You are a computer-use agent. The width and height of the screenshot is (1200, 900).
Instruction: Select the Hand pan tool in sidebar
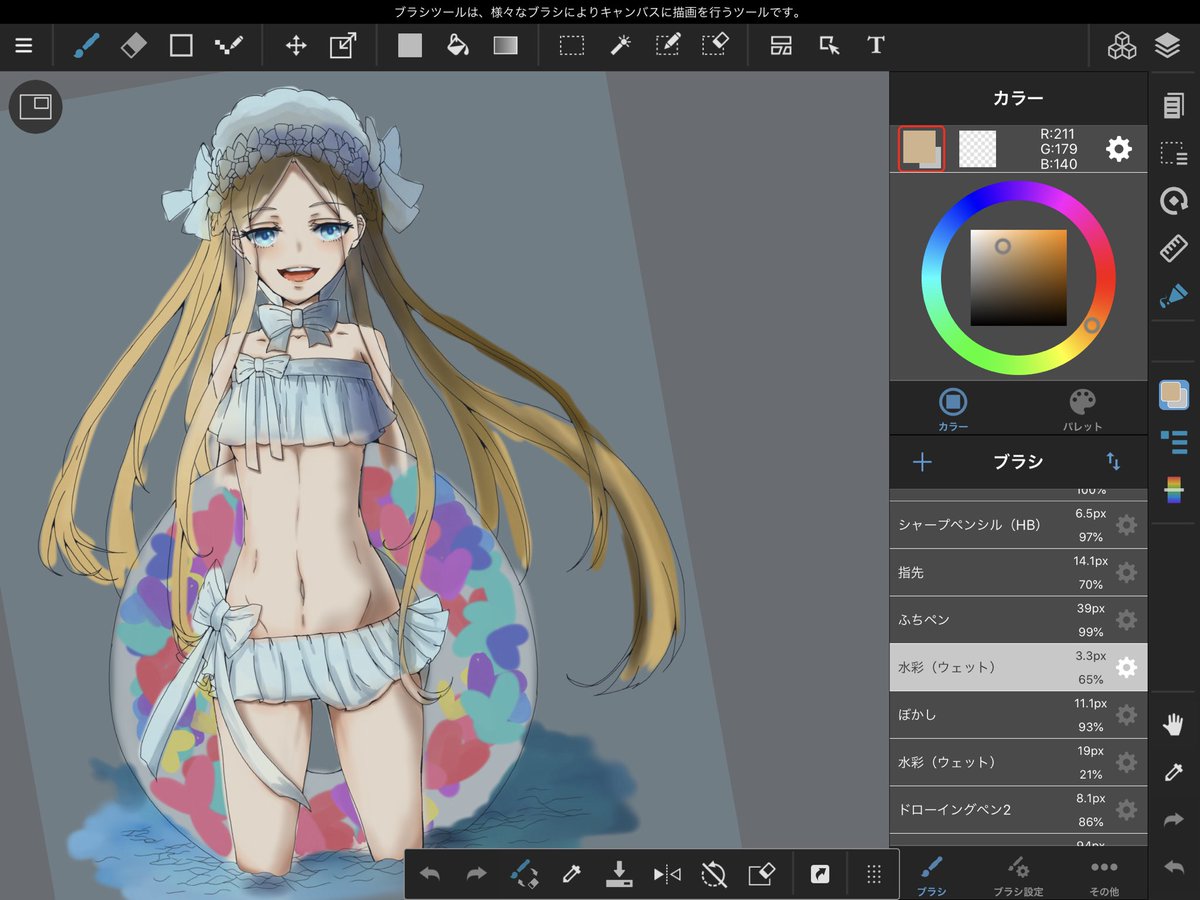1174,725
